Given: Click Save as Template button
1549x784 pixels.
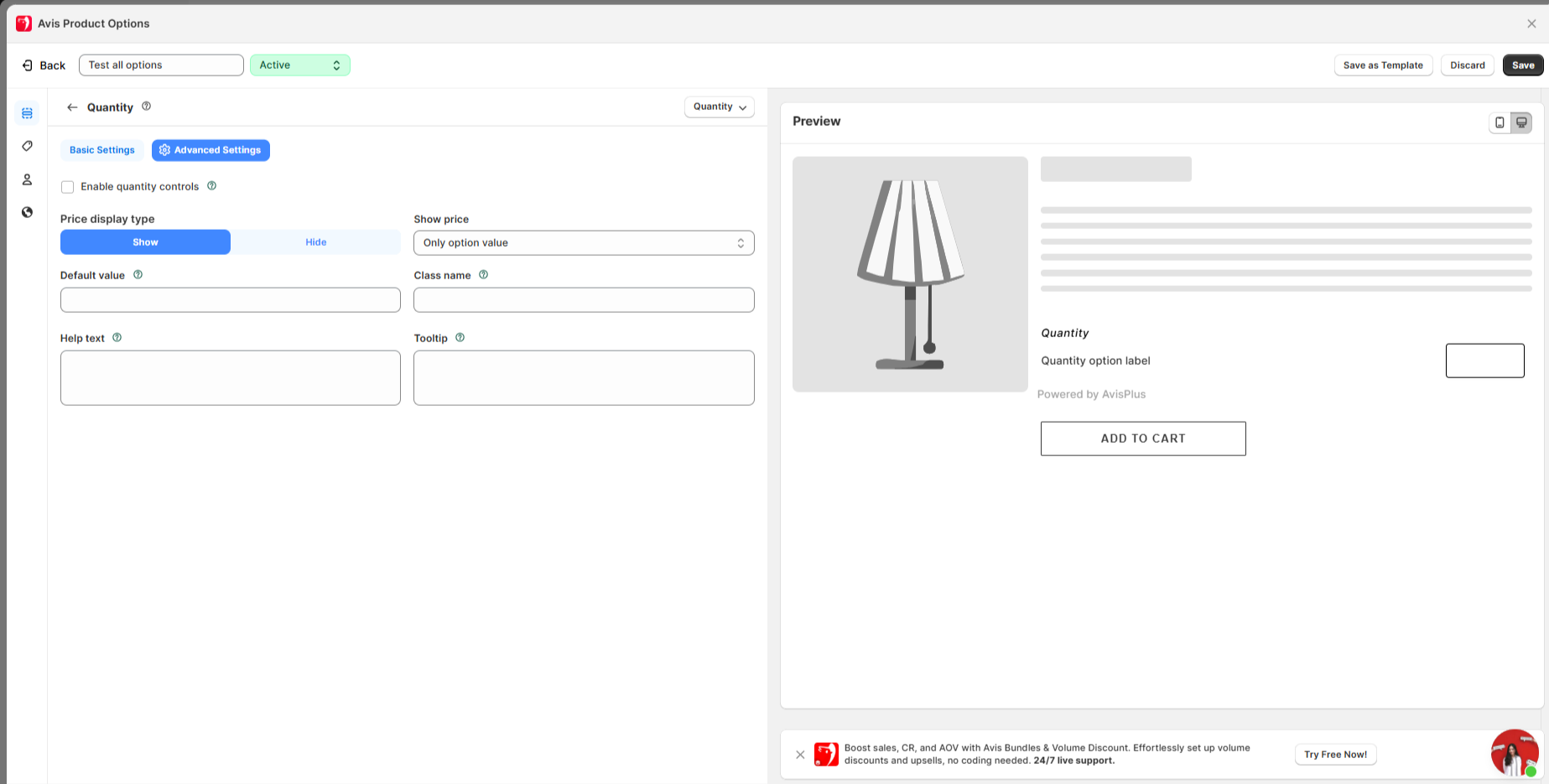Looking at the screenshot, I should click(1382, 65).
